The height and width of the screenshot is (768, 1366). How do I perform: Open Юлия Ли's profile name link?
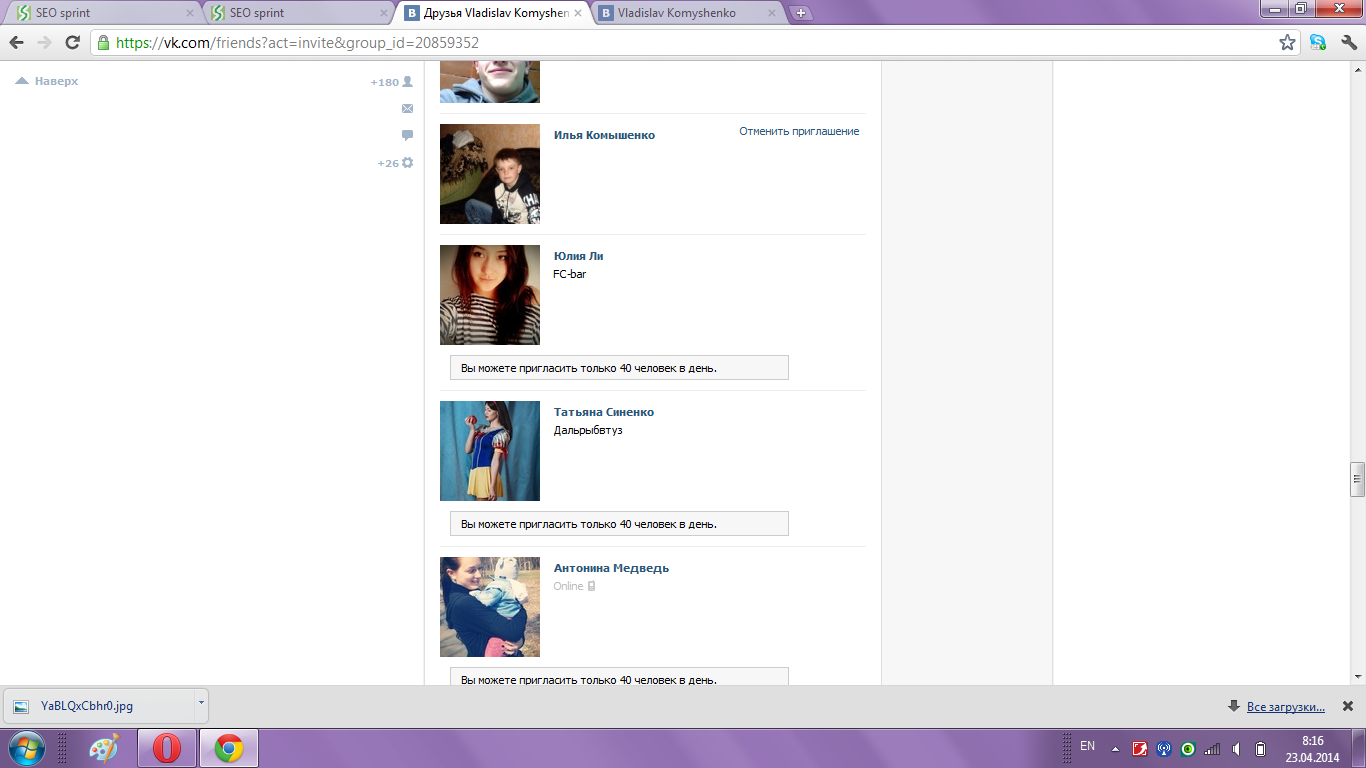[578, 256]
